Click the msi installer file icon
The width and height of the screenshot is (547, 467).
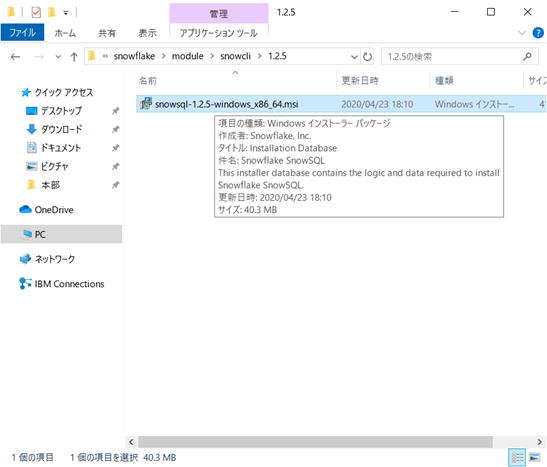point(146,104)
